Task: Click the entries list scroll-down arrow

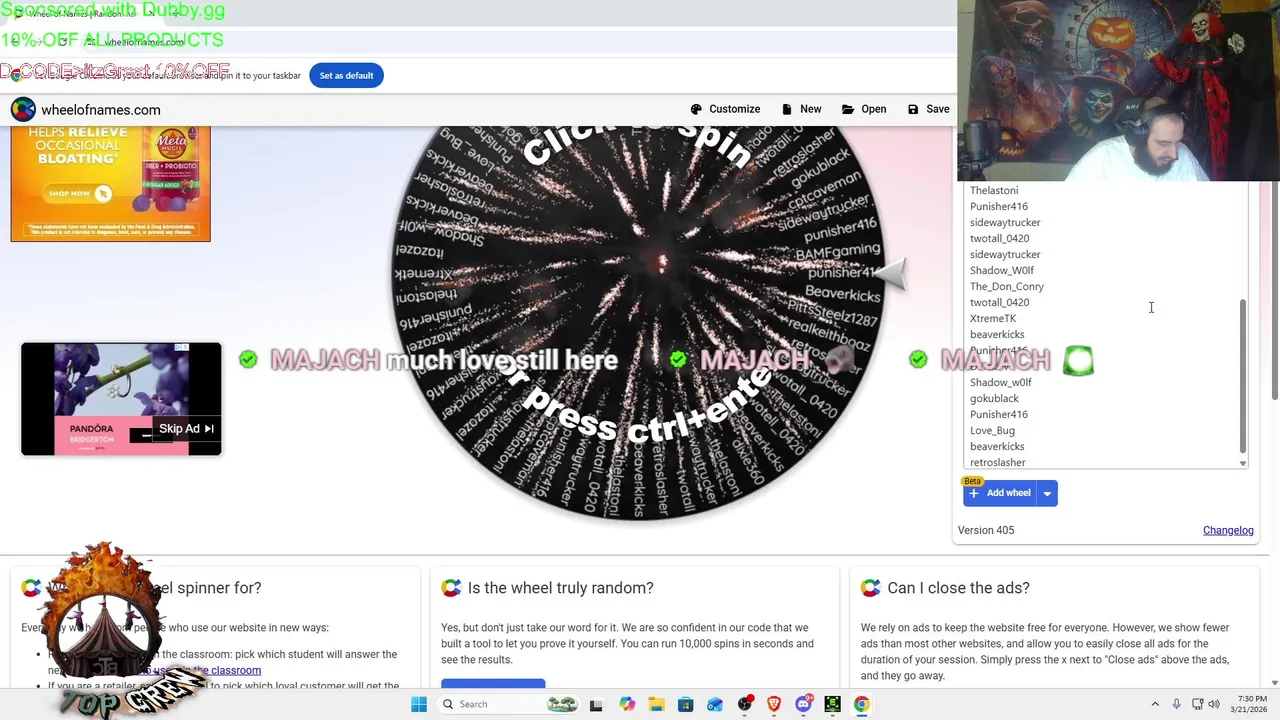Action: click(x=1243, y=463)
